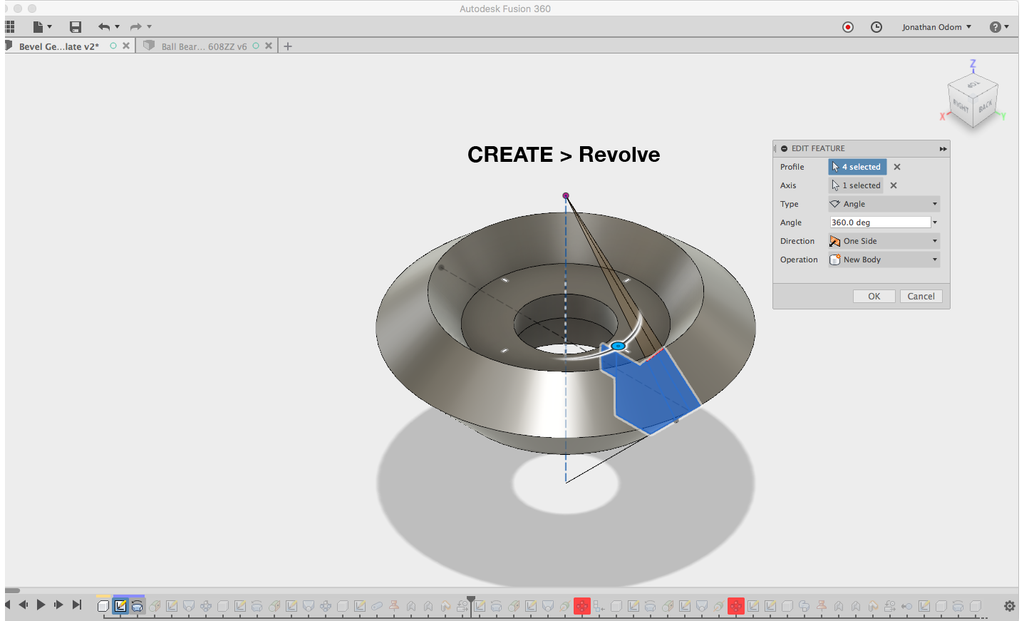
Task: Open the Direction dropdown showing One Side
Action: pos(884,242)
